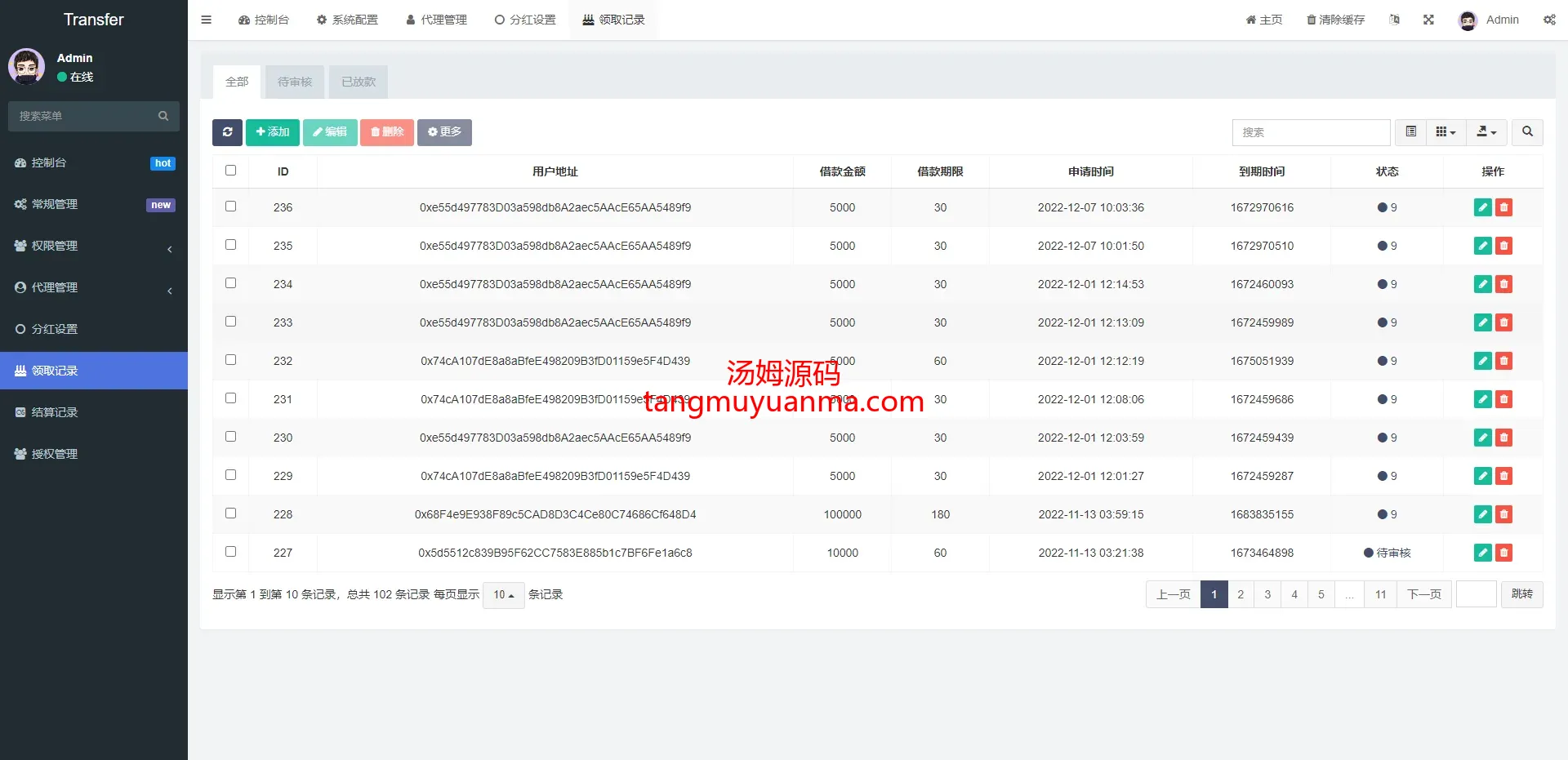1568x760 pixels.
Task: Tick the checkbox for record 228
Action: pos(230,513)
